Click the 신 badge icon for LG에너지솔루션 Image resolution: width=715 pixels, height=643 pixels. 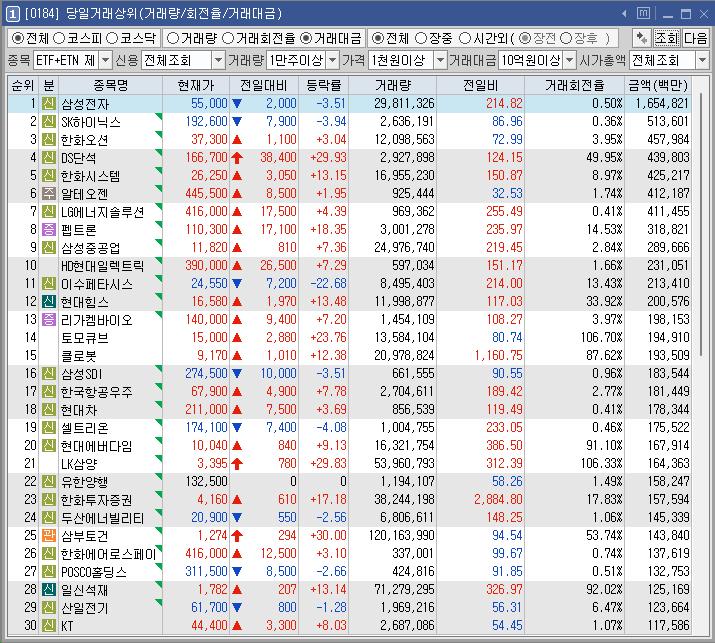pos(49,212)
